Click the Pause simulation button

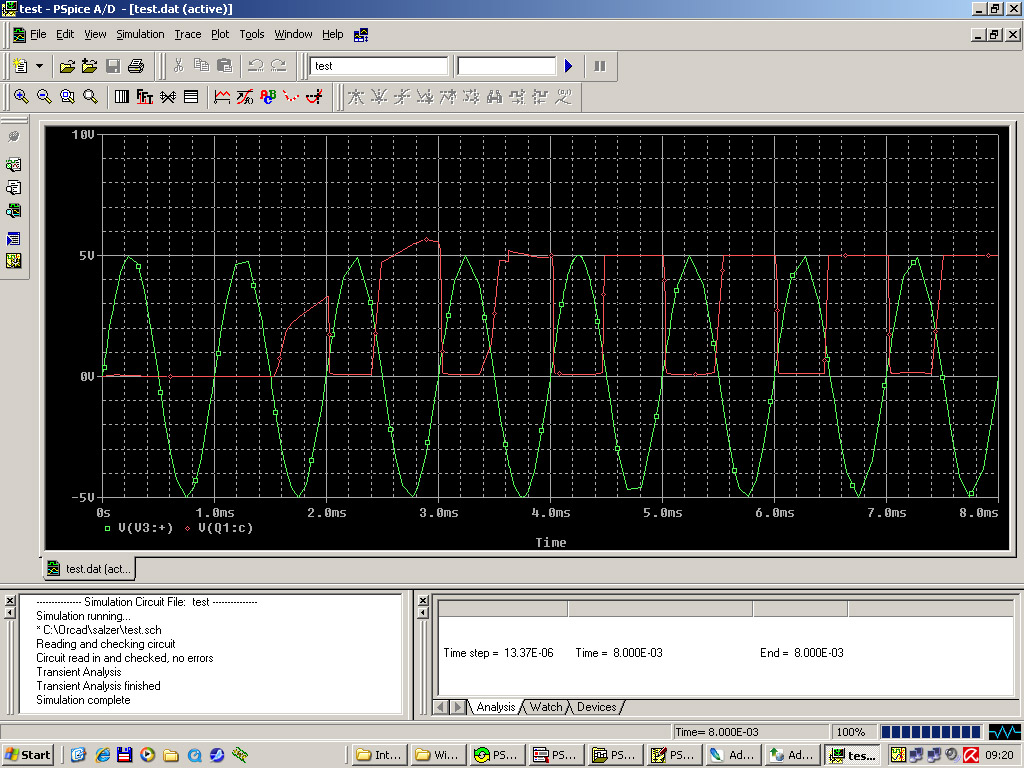click(600, 66)
